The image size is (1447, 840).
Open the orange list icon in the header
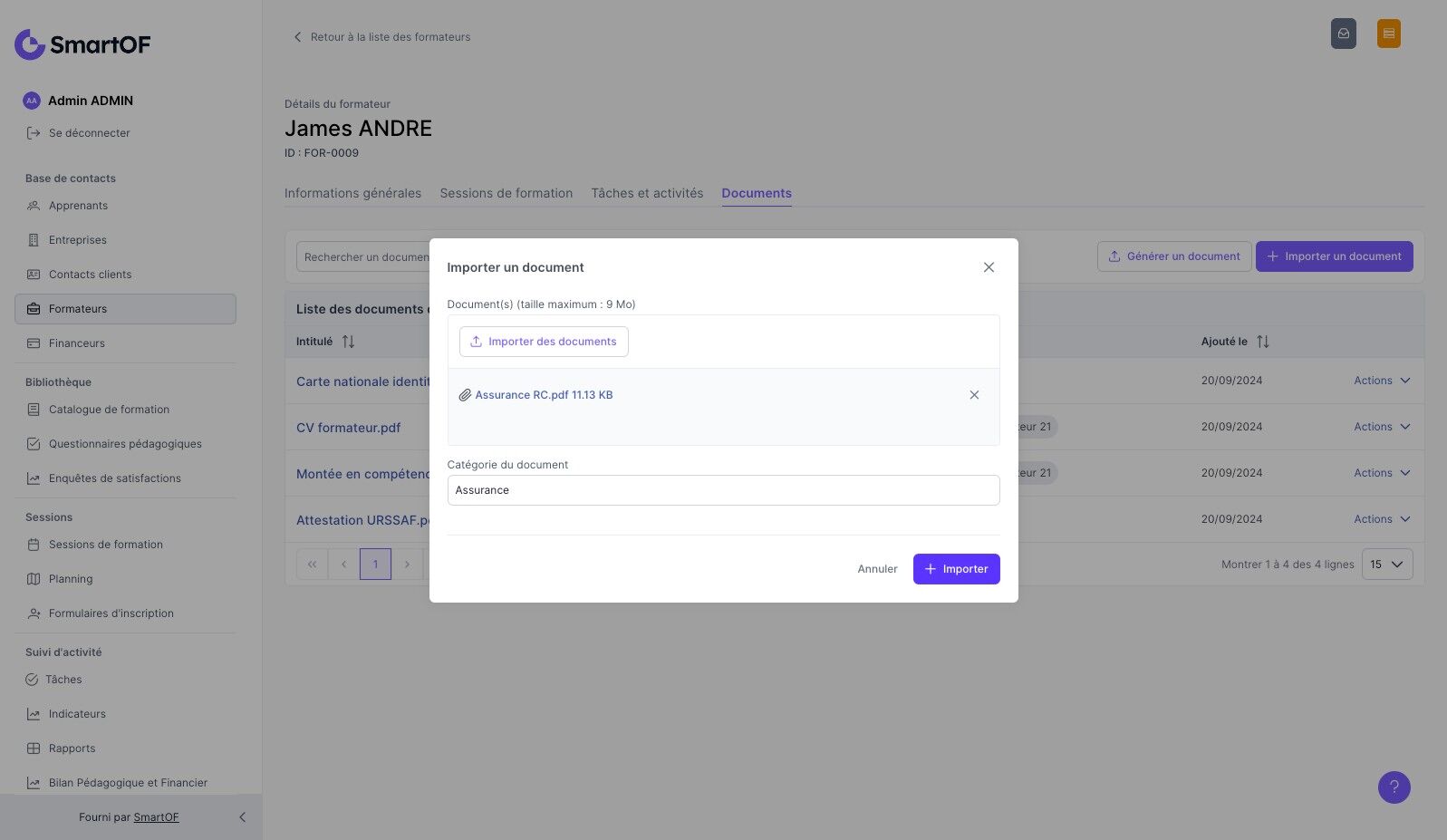1389,34
